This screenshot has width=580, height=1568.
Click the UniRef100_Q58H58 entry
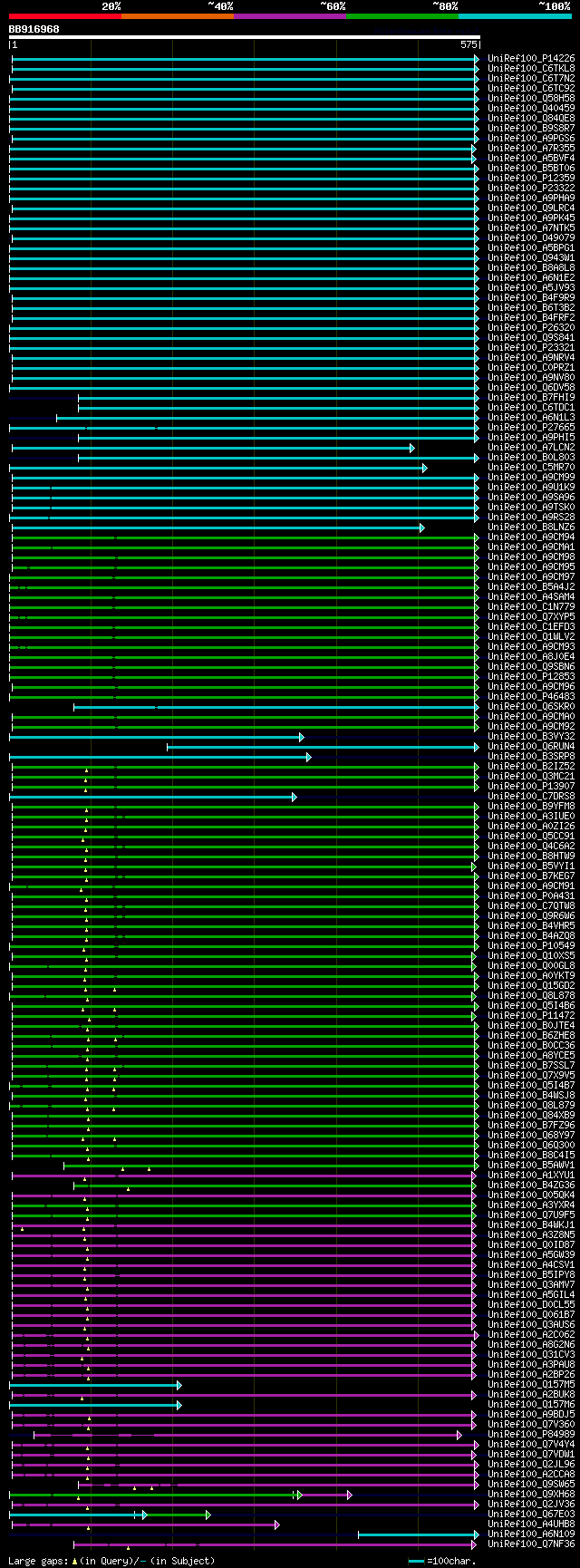coord(531,99)
